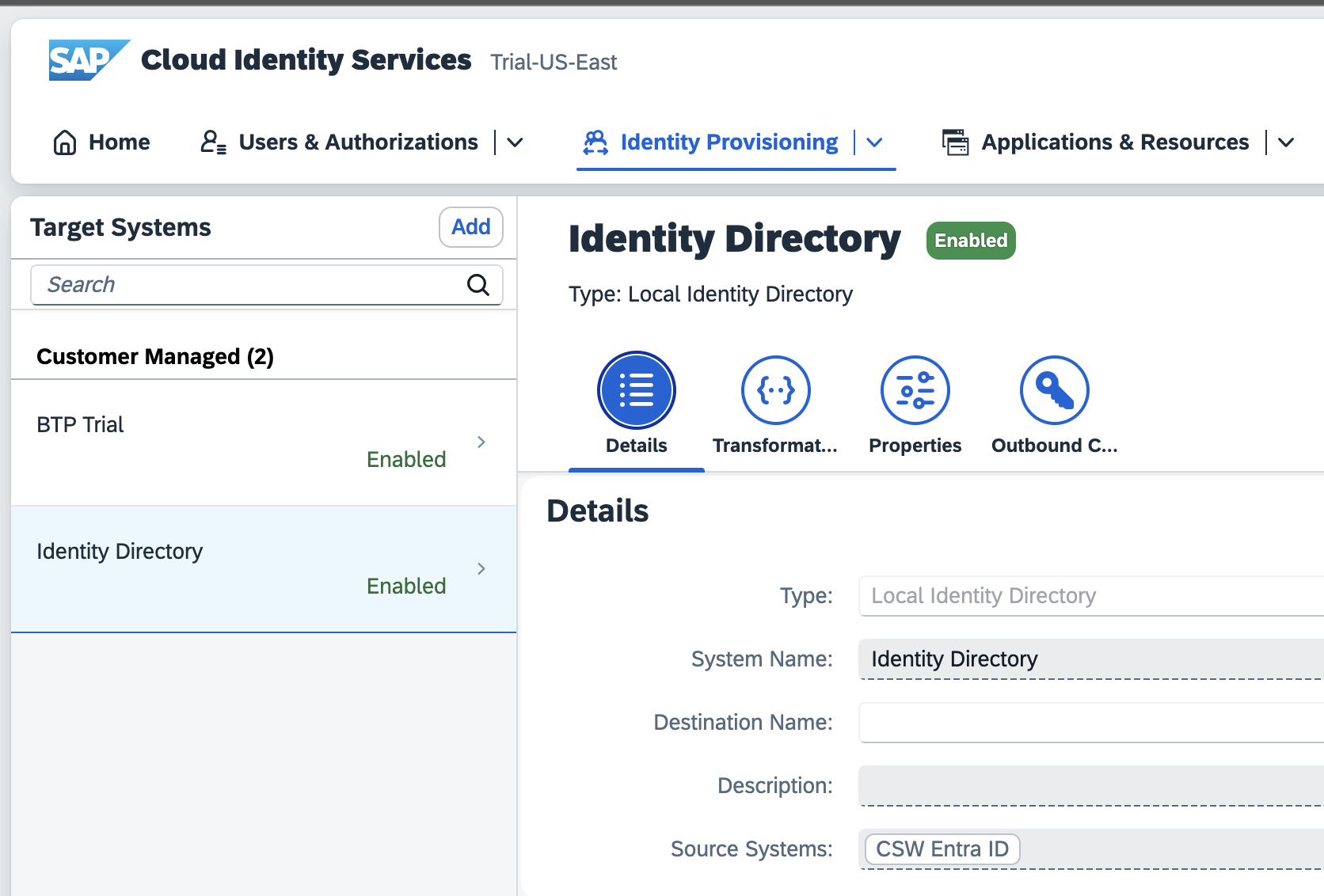Click the Home house icon
This screenshot has height=896, width=1324.
(x=65, y=142)
